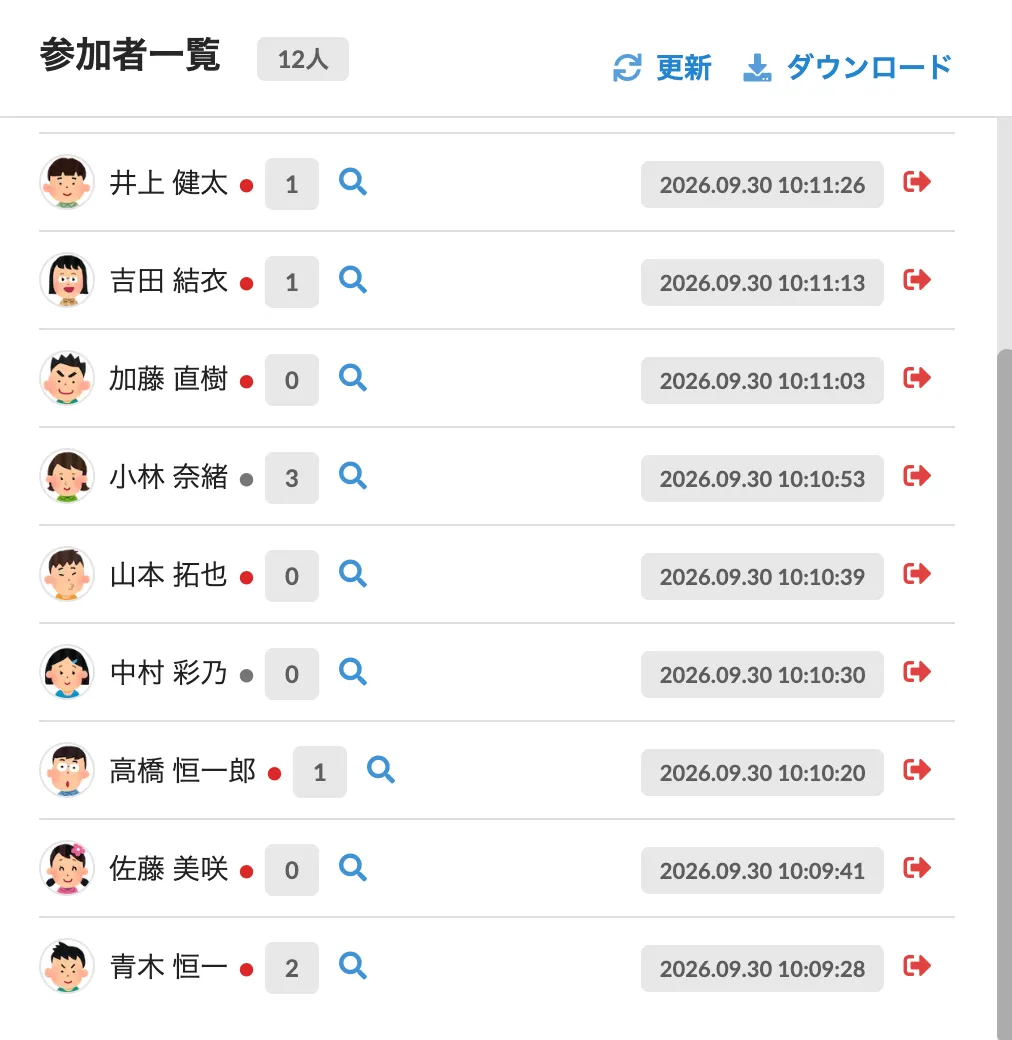Select the name 井上 健太
Image resolution: width=1012 pixels, height=1040 pixels.
[x=168, y=182]
